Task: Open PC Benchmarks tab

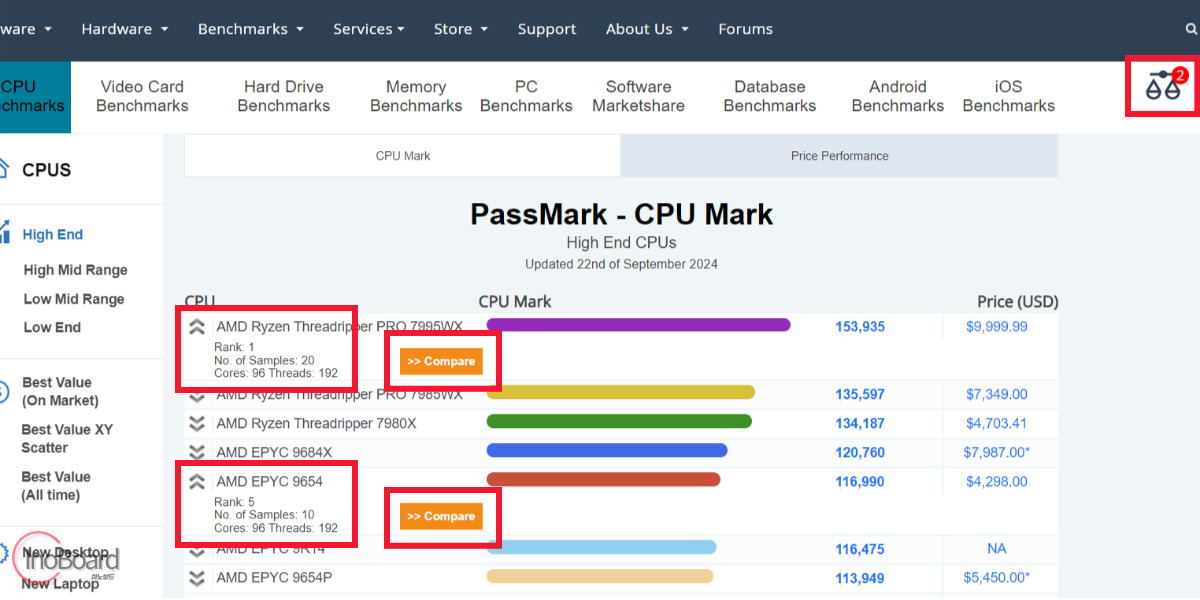Action: tap(526, 96)
